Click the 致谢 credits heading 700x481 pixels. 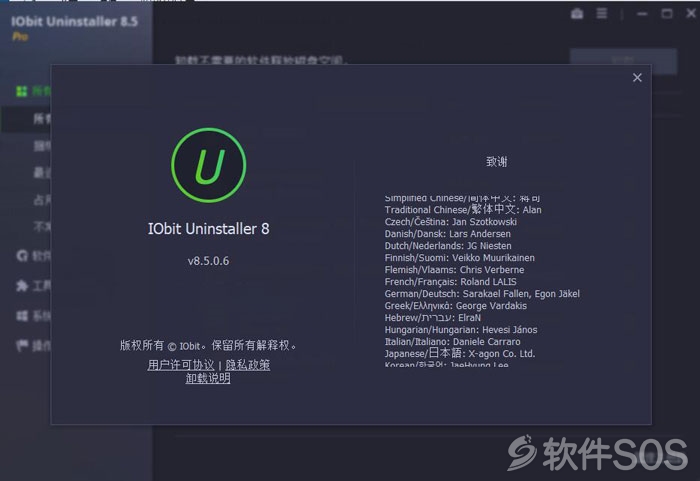point(496,162)
